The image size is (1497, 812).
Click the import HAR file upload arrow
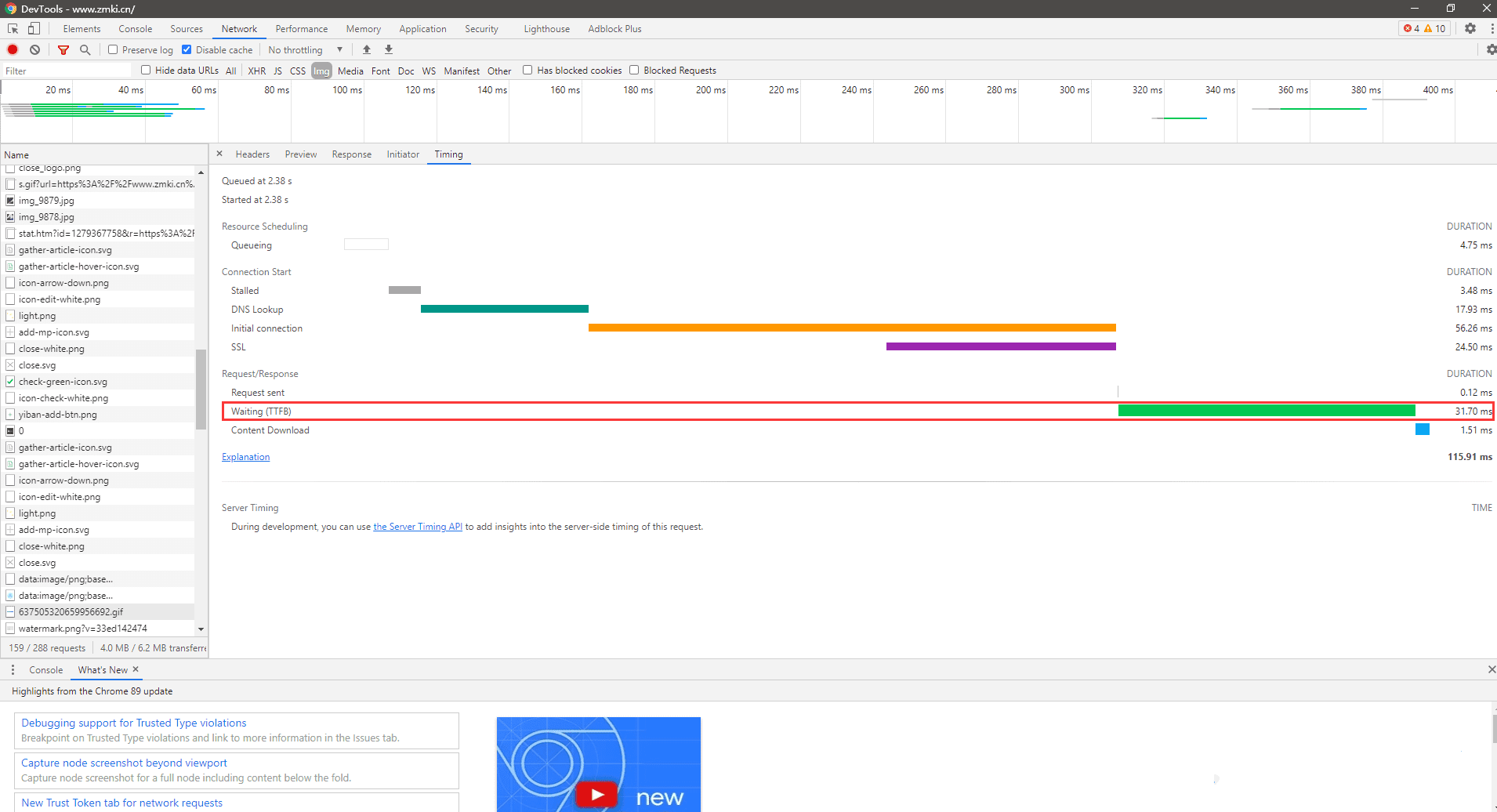pyautogui.click(x=367, y=49)
